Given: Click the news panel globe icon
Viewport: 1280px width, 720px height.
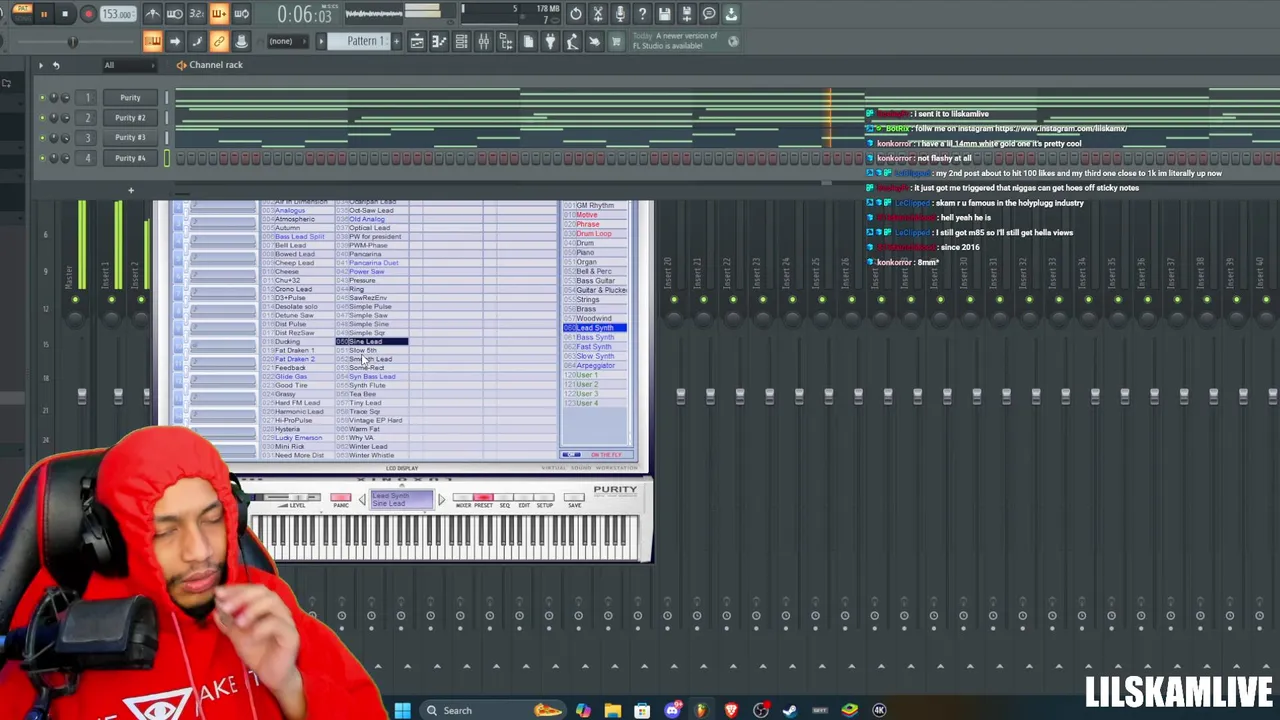Looking at the screenshot, I should click(x=733, y=41).
